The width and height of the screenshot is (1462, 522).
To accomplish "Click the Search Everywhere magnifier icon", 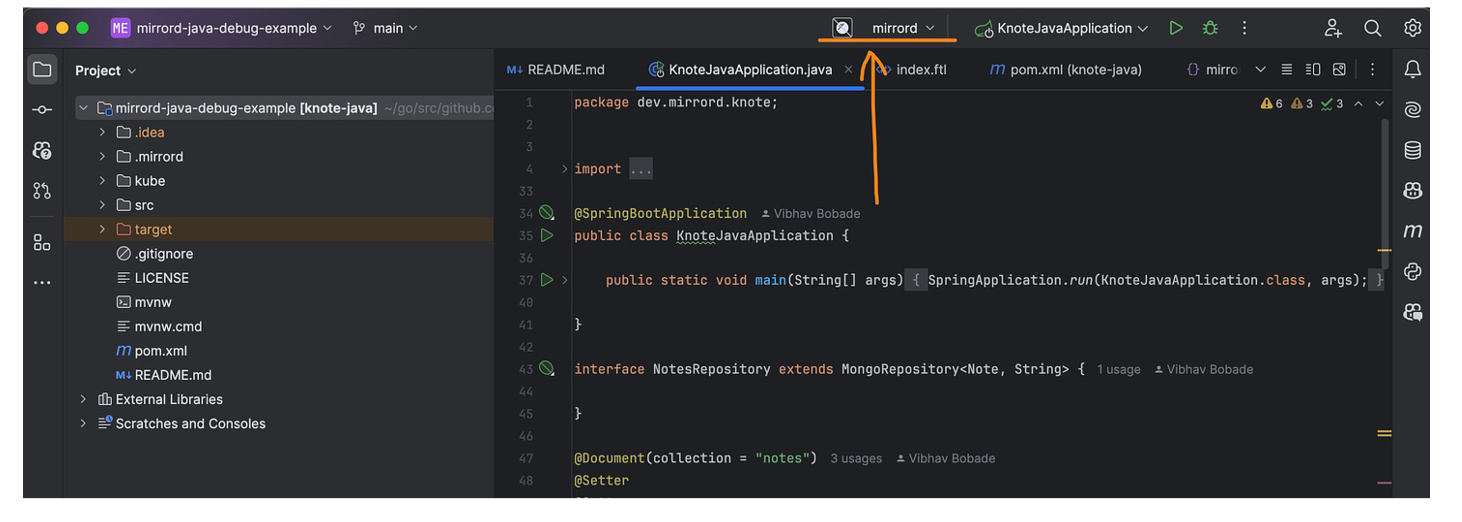I will click(x=1373, y=28).
